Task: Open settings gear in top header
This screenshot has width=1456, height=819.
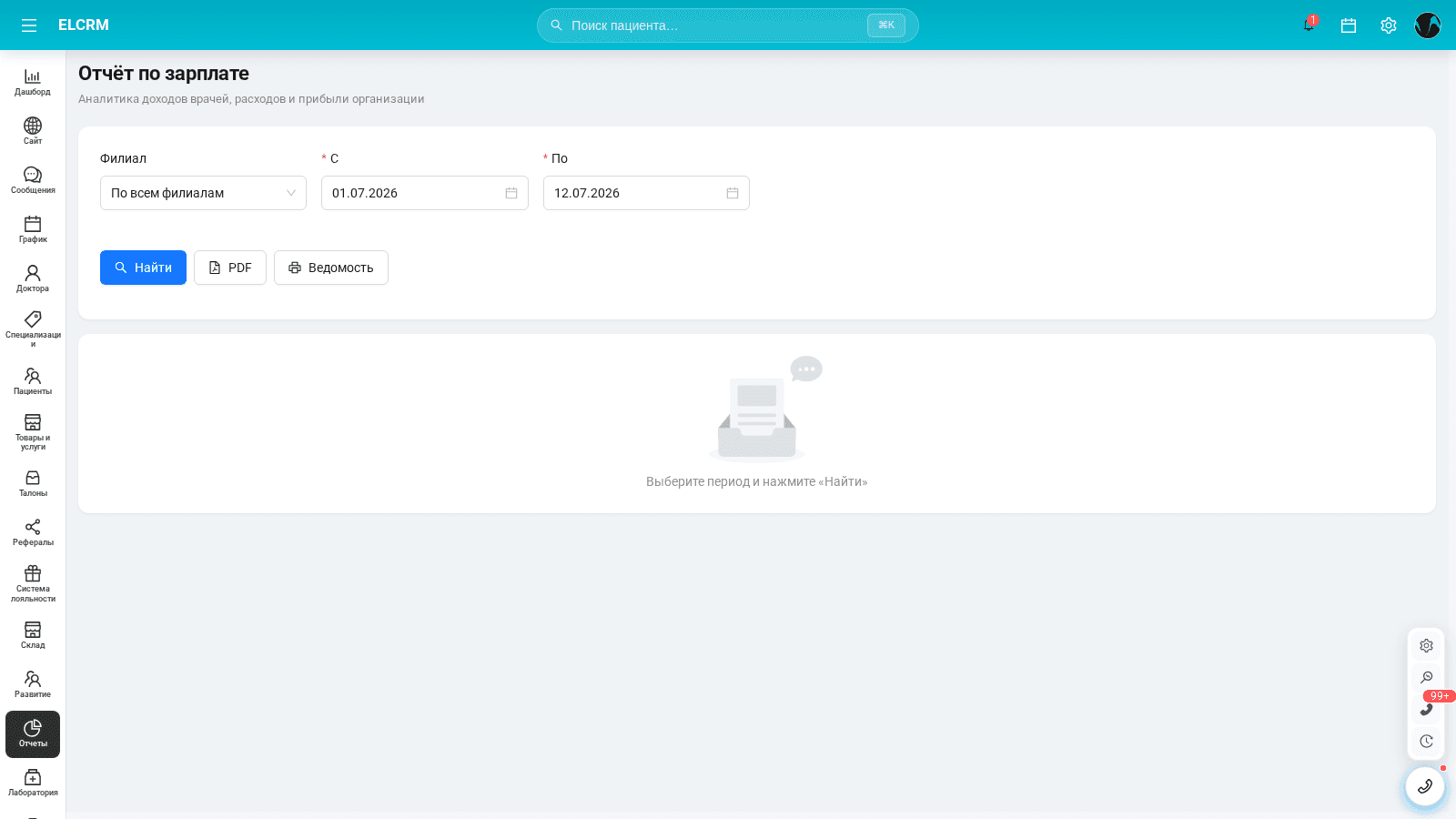Action: [x=1389, y=25]
